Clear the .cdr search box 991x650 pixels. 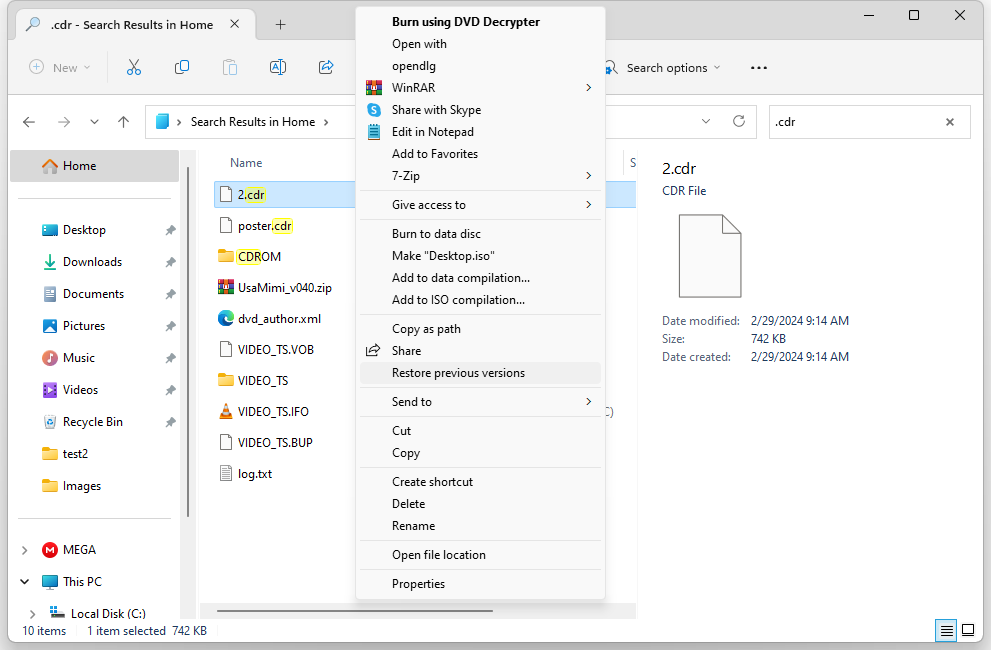point(949,121)
